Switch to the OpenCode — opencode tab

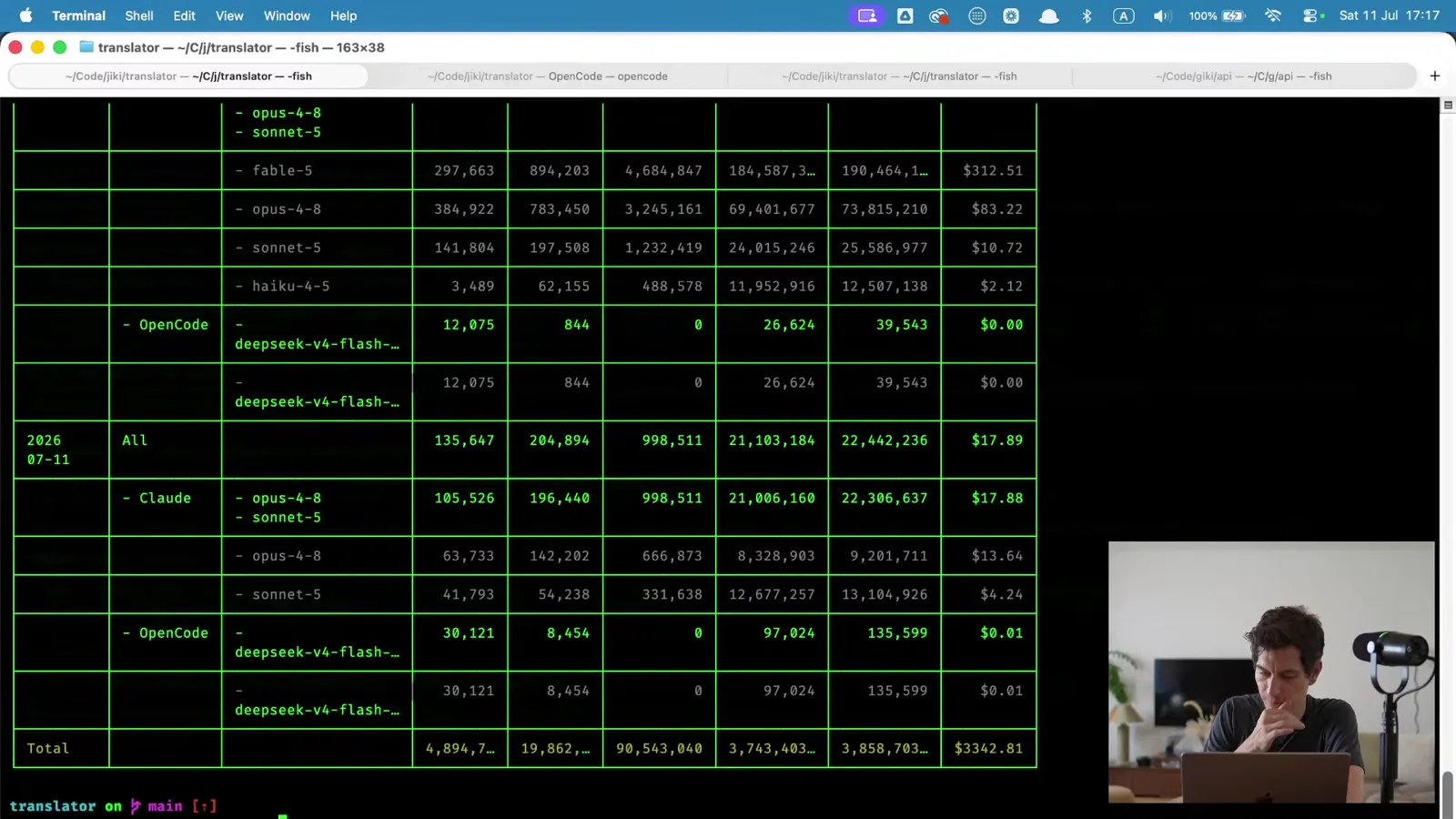point(547,76)
